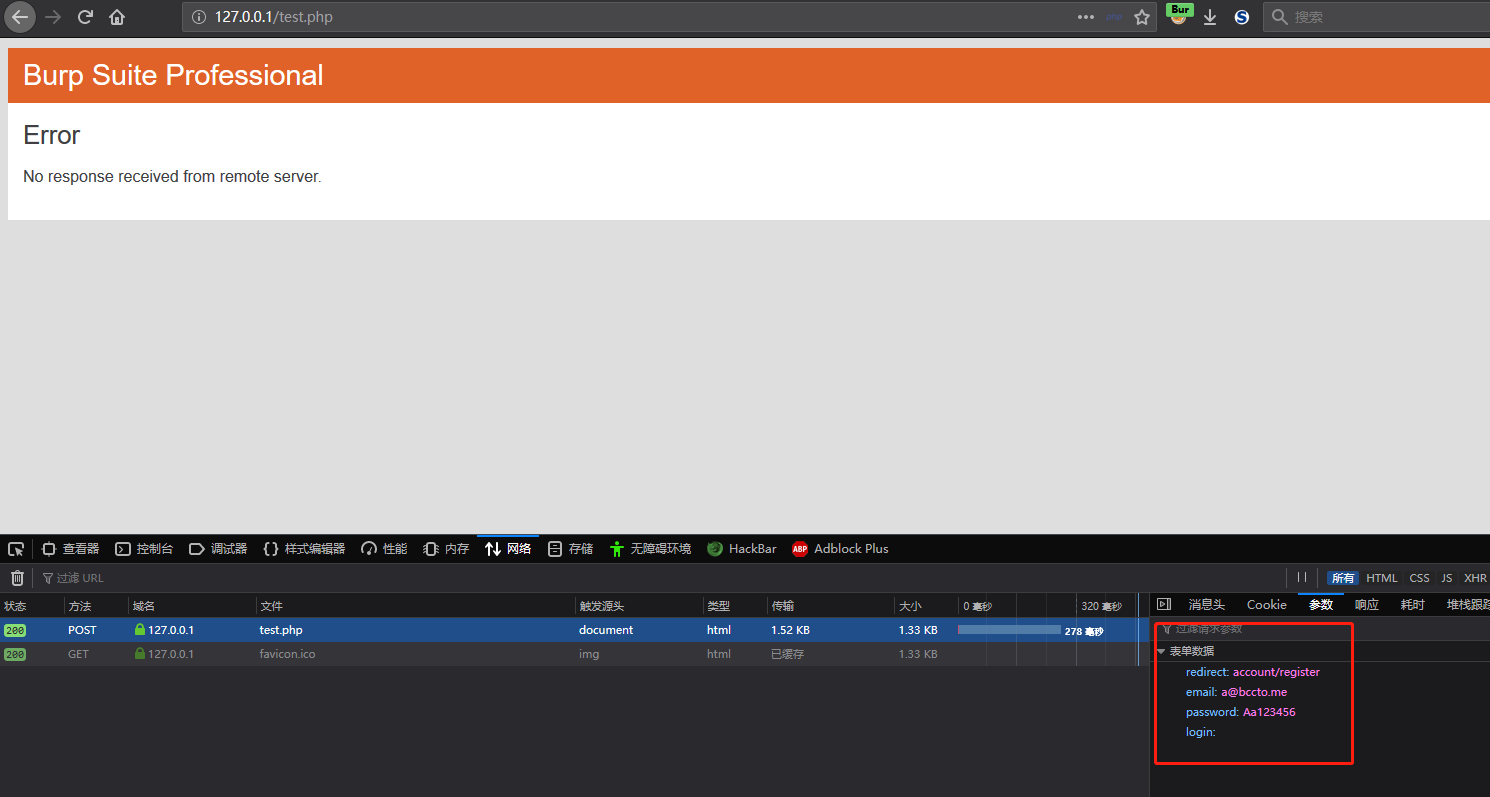Go back with the browser back arrow
The image size is (1490, 797).
(20, 17)
